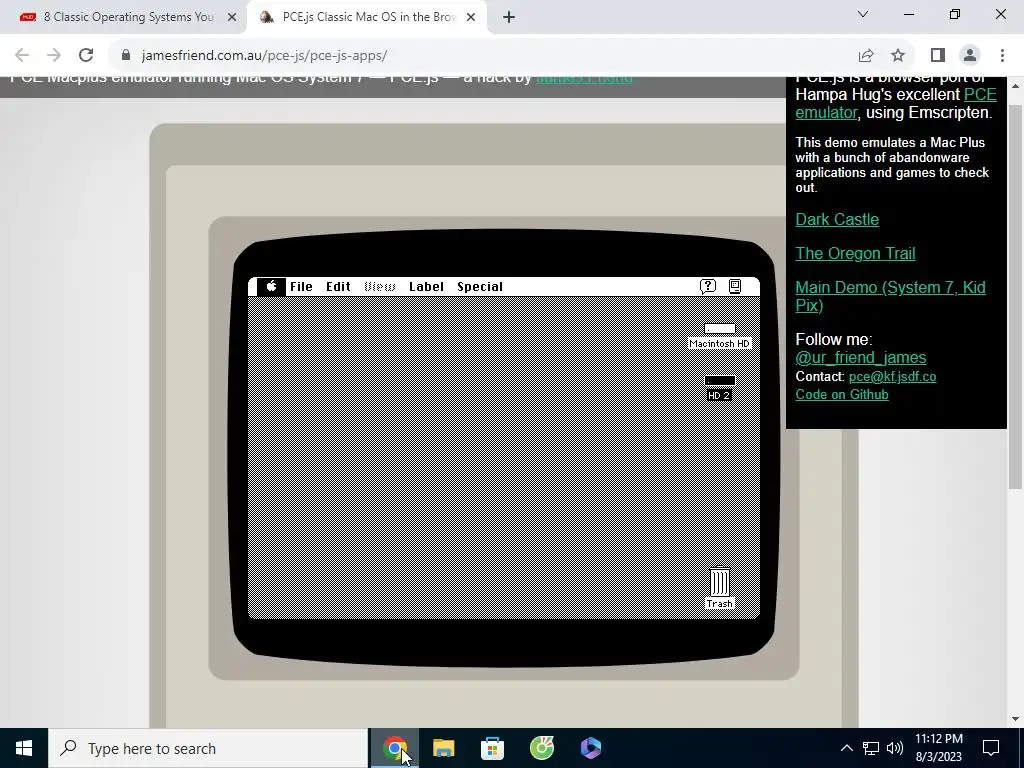Open the Windows Start menu

(x=24, y=748)
